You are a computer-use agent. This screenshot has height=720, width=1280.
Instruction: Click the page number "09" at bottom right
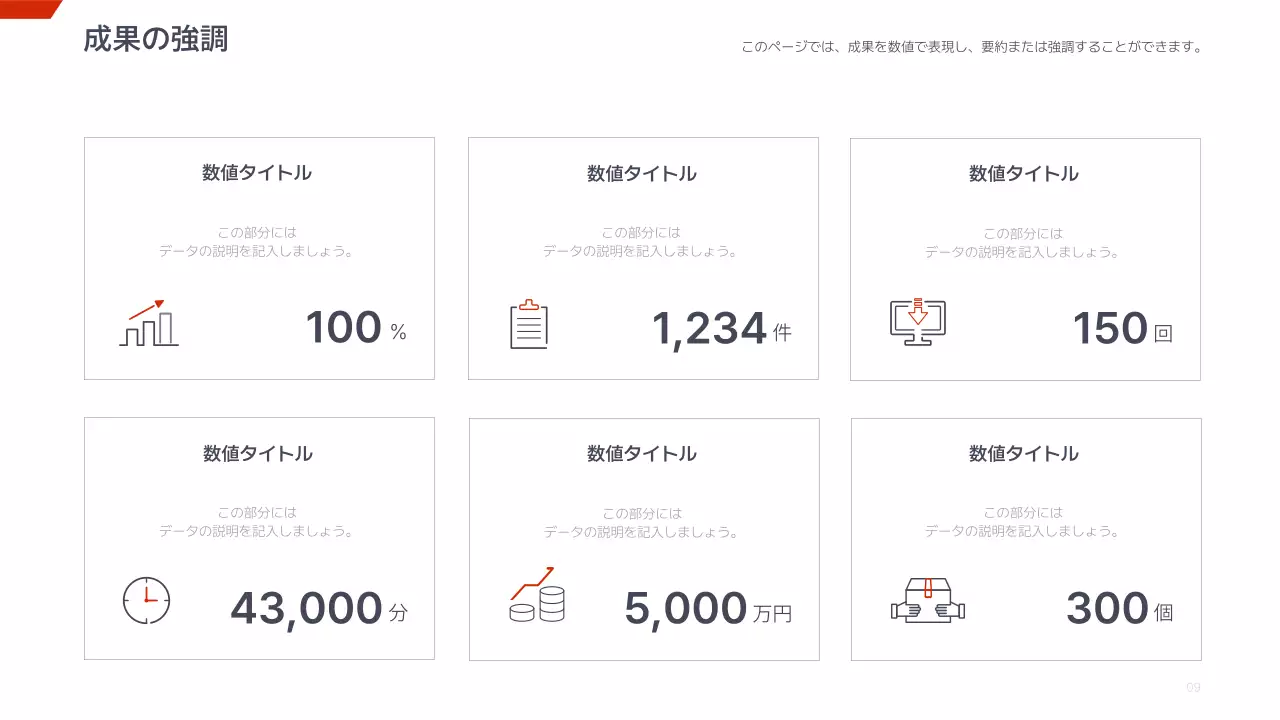point(1192,687)
